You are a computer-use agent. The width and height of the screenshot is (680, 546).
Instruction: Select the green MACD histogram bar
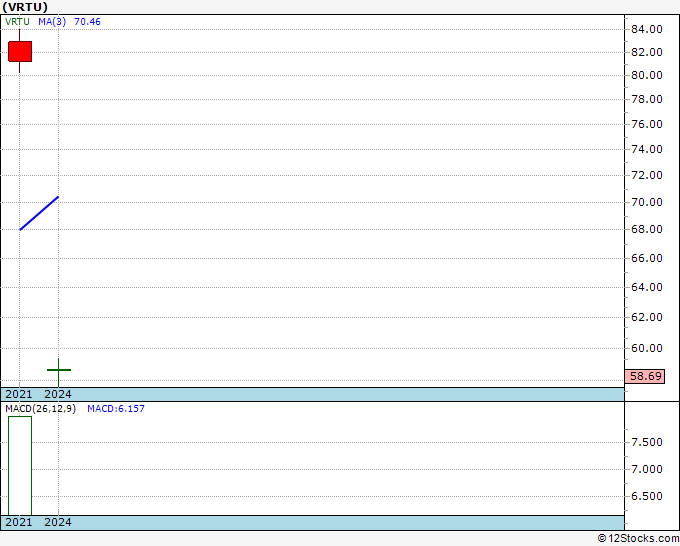pyautogui.click(x=20, y=466)
